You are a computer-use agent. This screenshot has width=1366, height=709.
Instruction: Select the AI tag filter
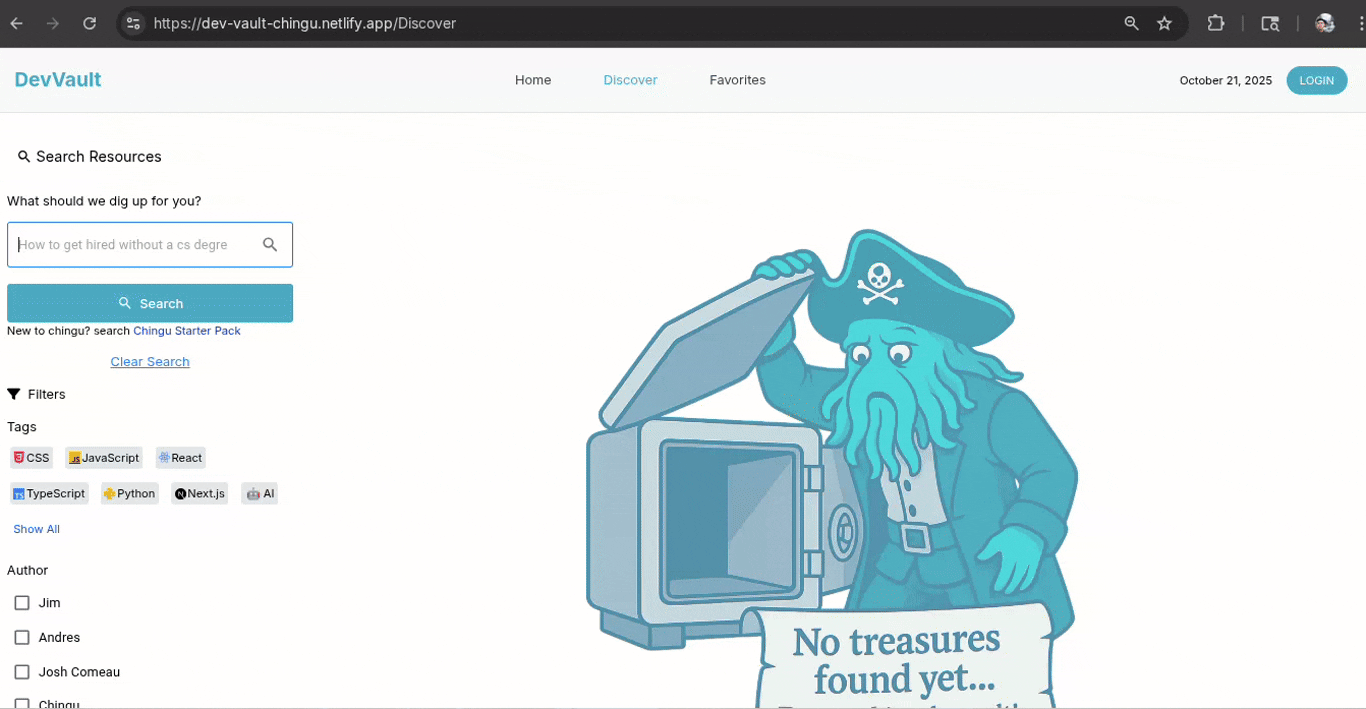259,493
